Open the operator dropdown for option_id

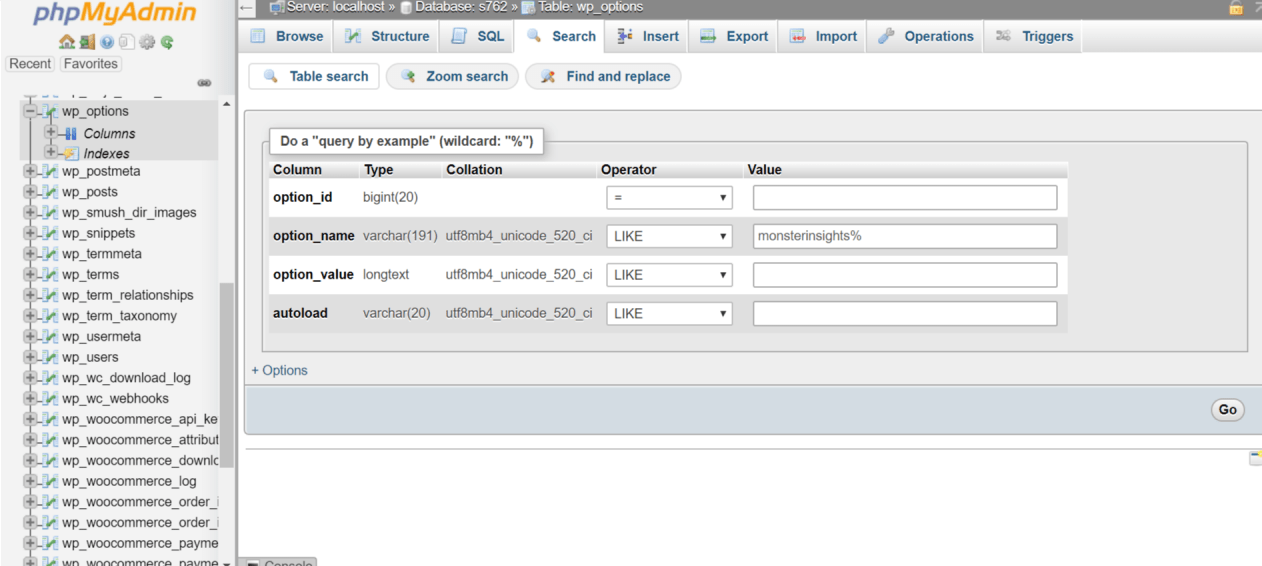coord(669,198)
